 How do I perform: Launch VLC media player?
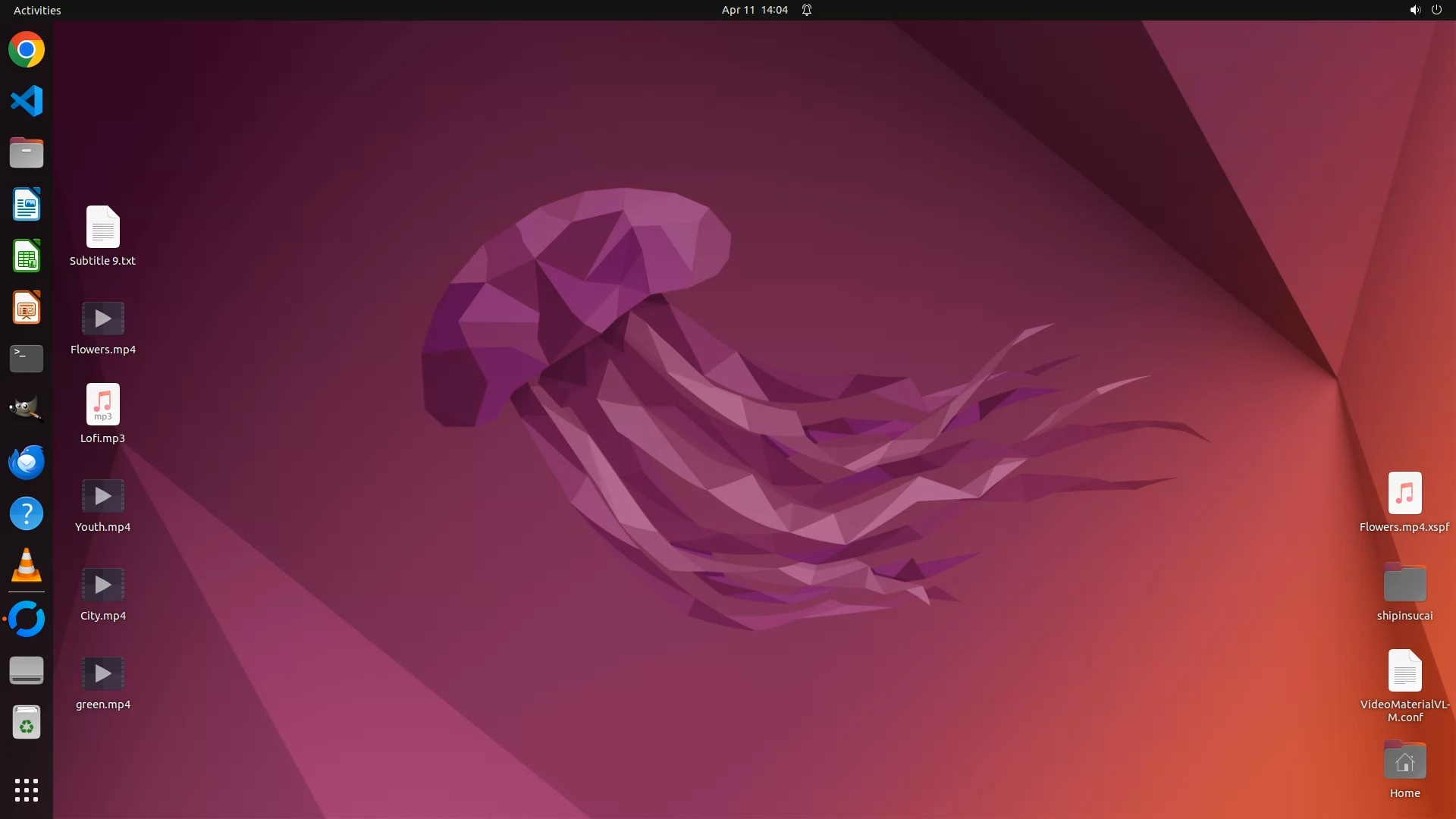[x=27, y=566]
